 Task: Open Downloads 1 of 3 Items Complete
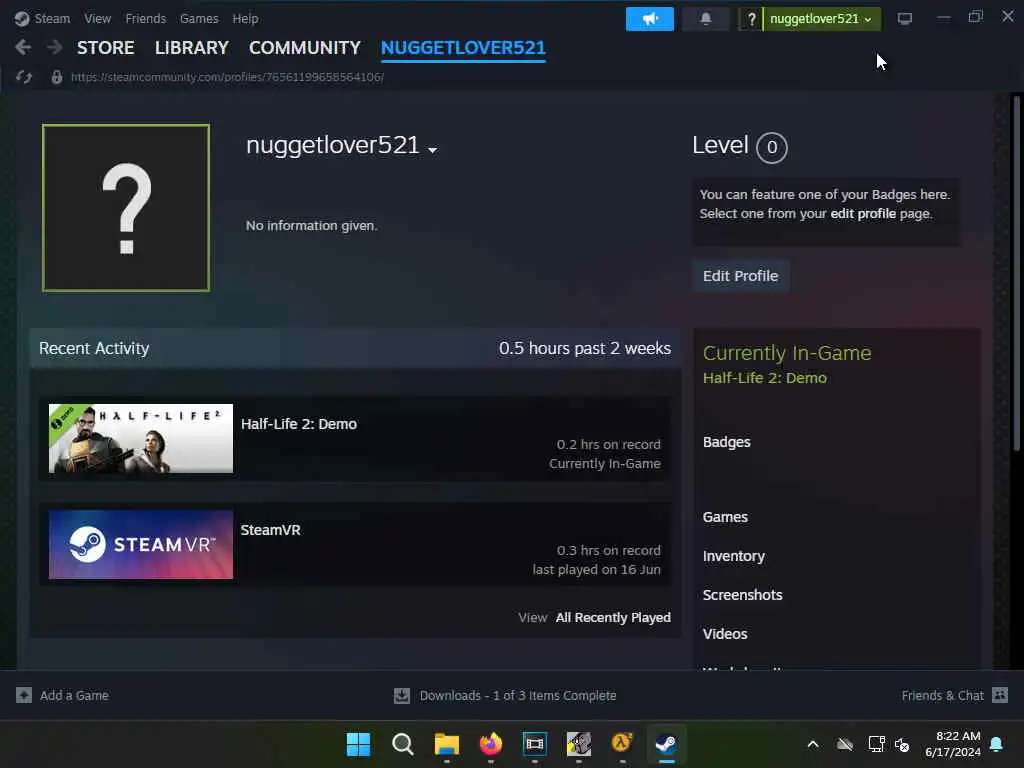click(518, 696)
